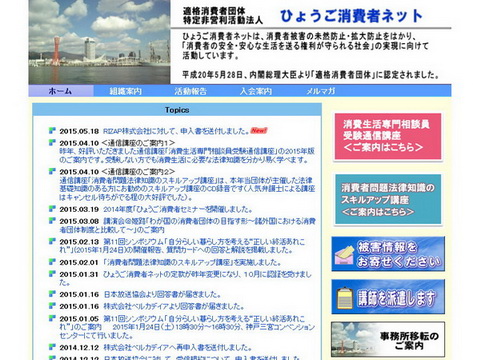Go to the 活動報告 tab
This screenshot has height=360, width=480.
click(191, 91)
